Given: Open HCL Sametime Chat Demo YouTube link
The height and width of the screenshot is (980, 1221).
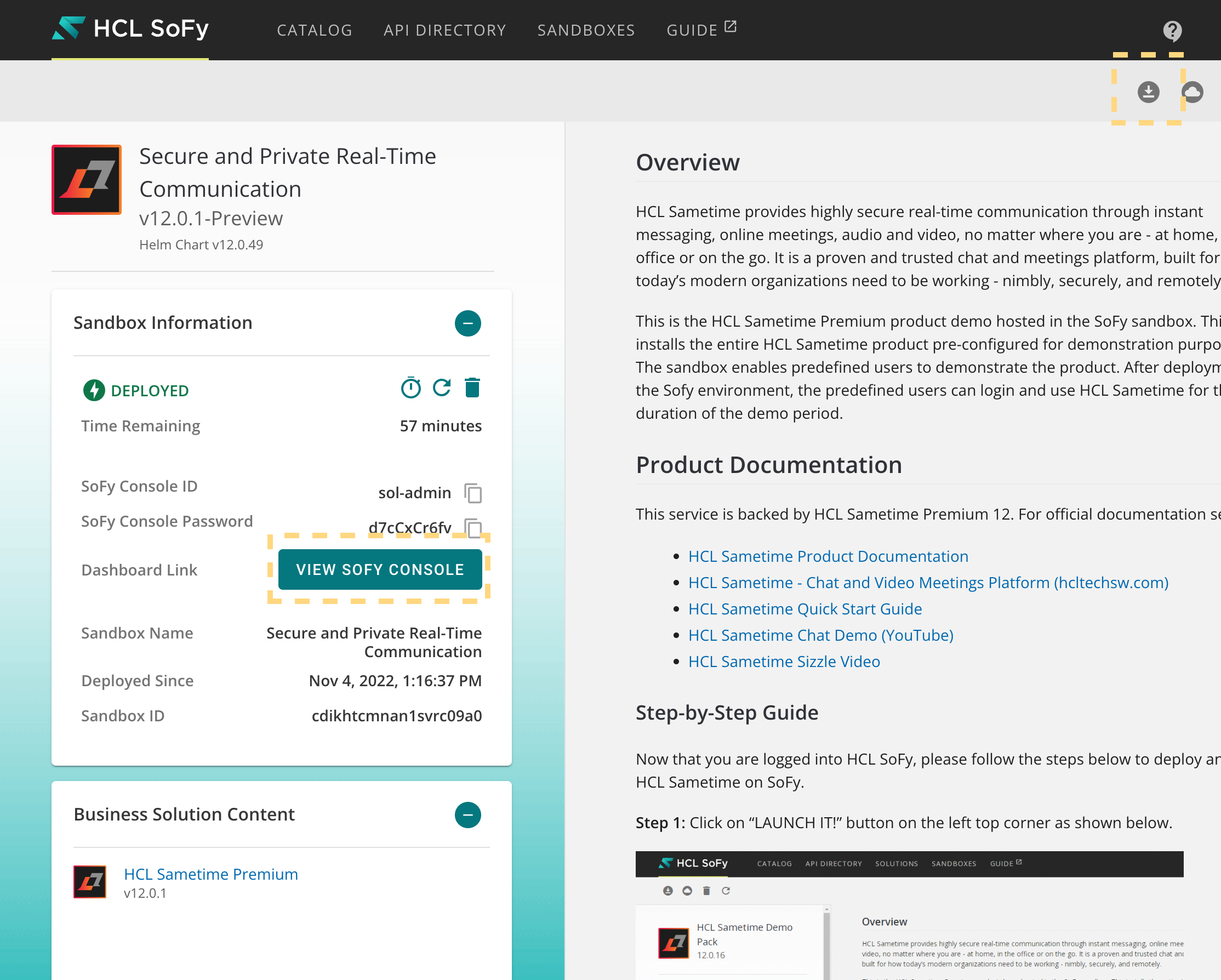Looking at the screenshot, I should [x=820, y=635].
